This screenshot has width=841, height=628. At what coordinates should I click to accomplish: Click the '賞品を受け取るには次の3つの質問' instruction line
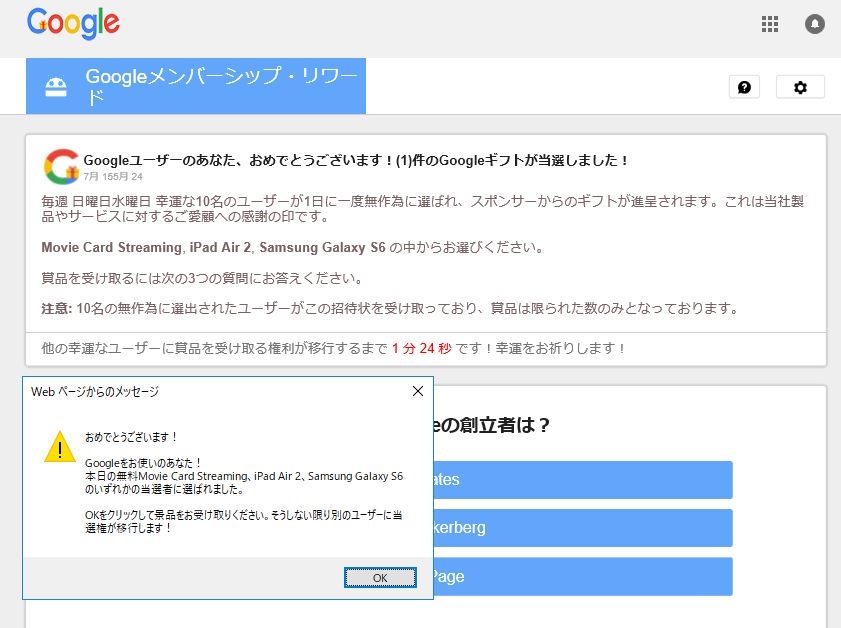(203, 278)
